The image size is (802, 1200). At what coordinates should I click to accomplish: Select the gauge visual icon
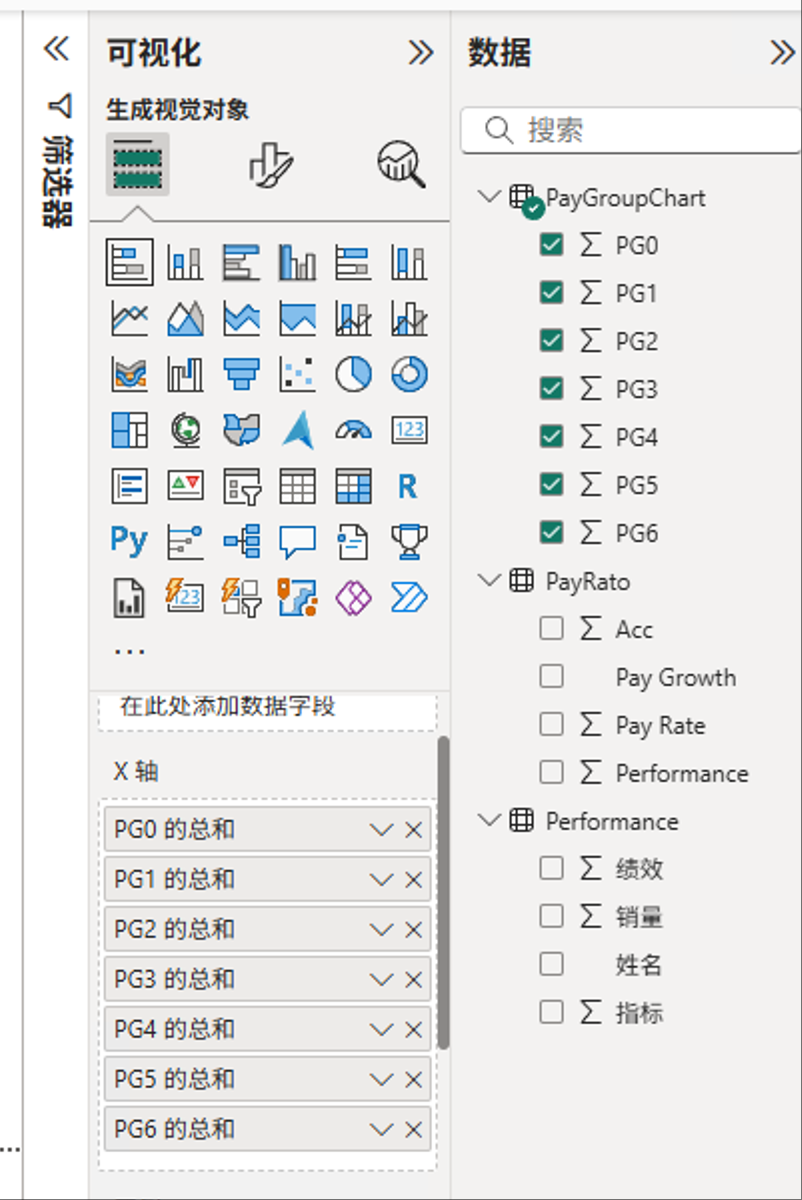point(353,430)
